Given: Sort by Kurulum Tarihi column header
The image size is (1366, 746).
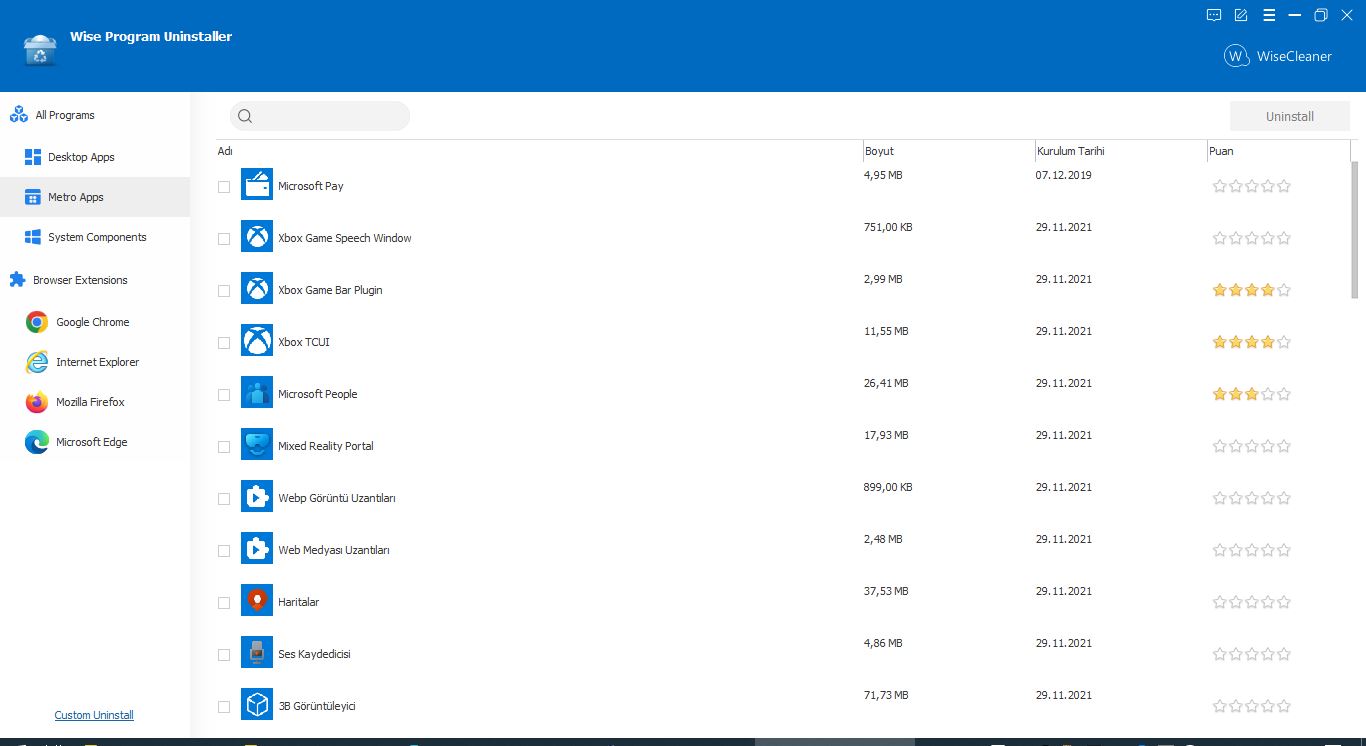Looking at the screenshot, I should click(1070, 151).
